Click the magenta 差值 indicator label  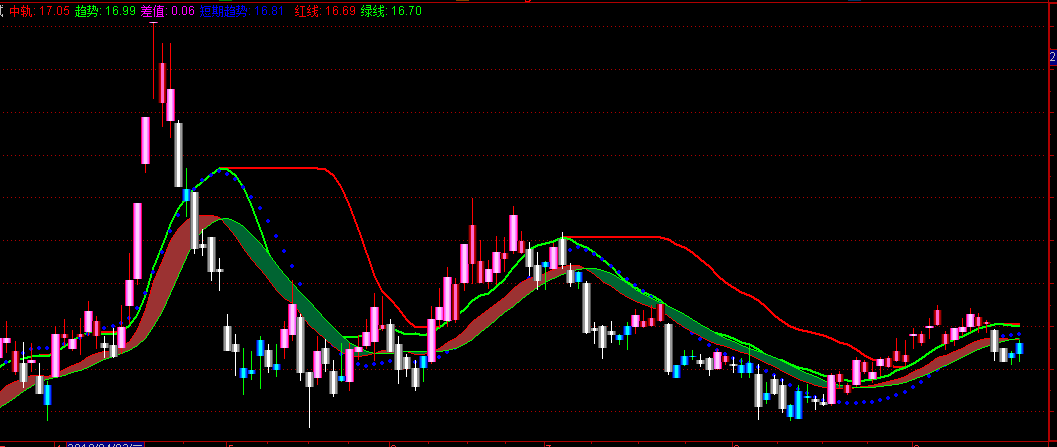pyautogui.click(x=168, y=10)
